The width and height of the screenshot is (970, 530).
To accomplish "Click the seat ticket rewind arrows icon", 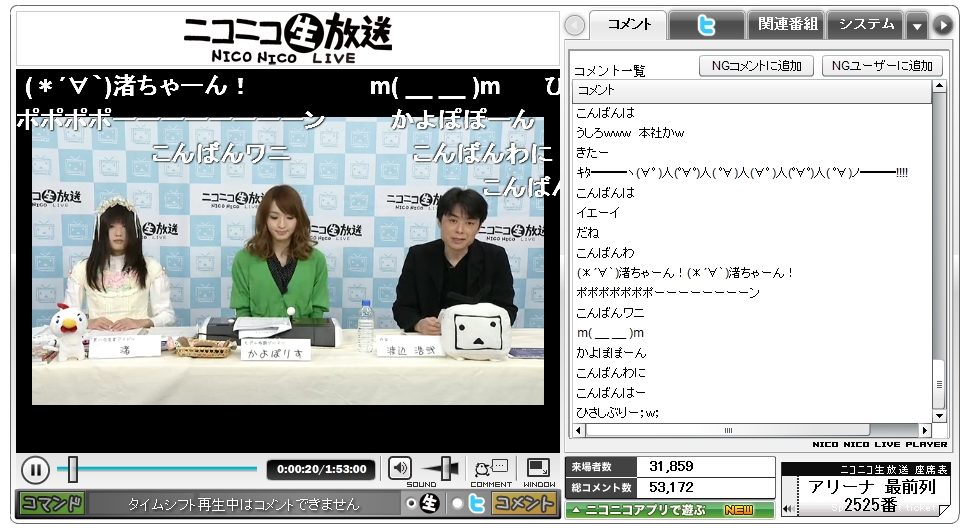I will pos(788,509).
